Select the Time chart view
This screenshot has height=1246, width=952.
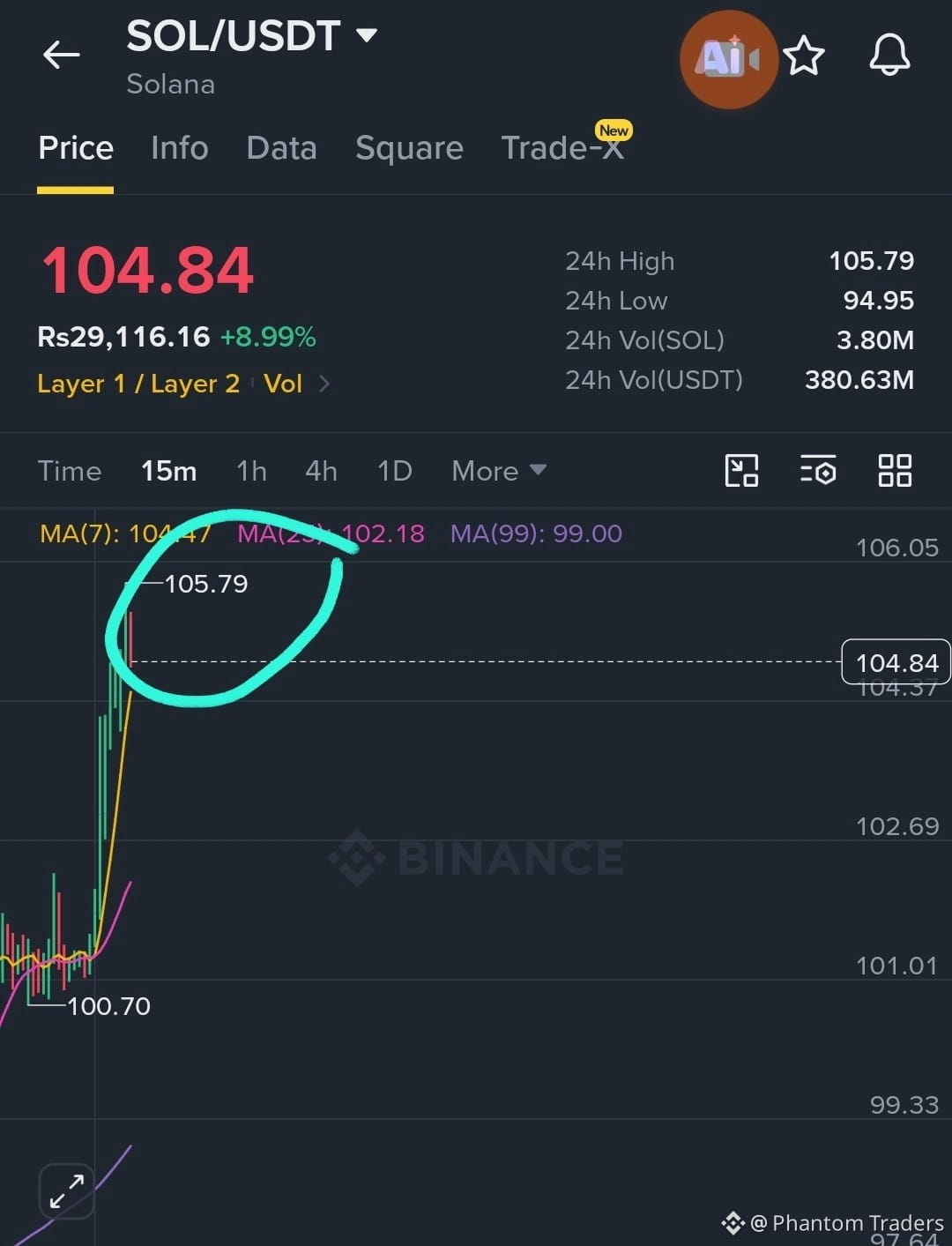point(70,471)
